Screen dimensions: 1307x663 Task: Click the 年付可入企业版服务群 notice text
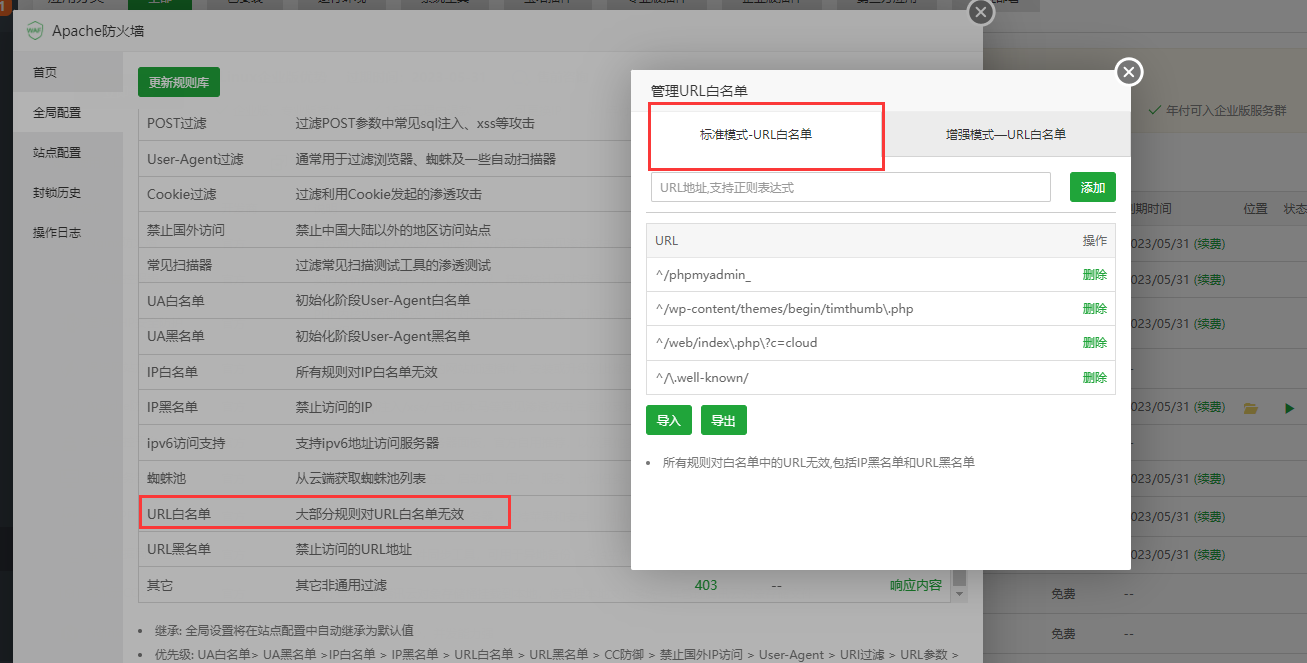click(x=1227, y=110)
